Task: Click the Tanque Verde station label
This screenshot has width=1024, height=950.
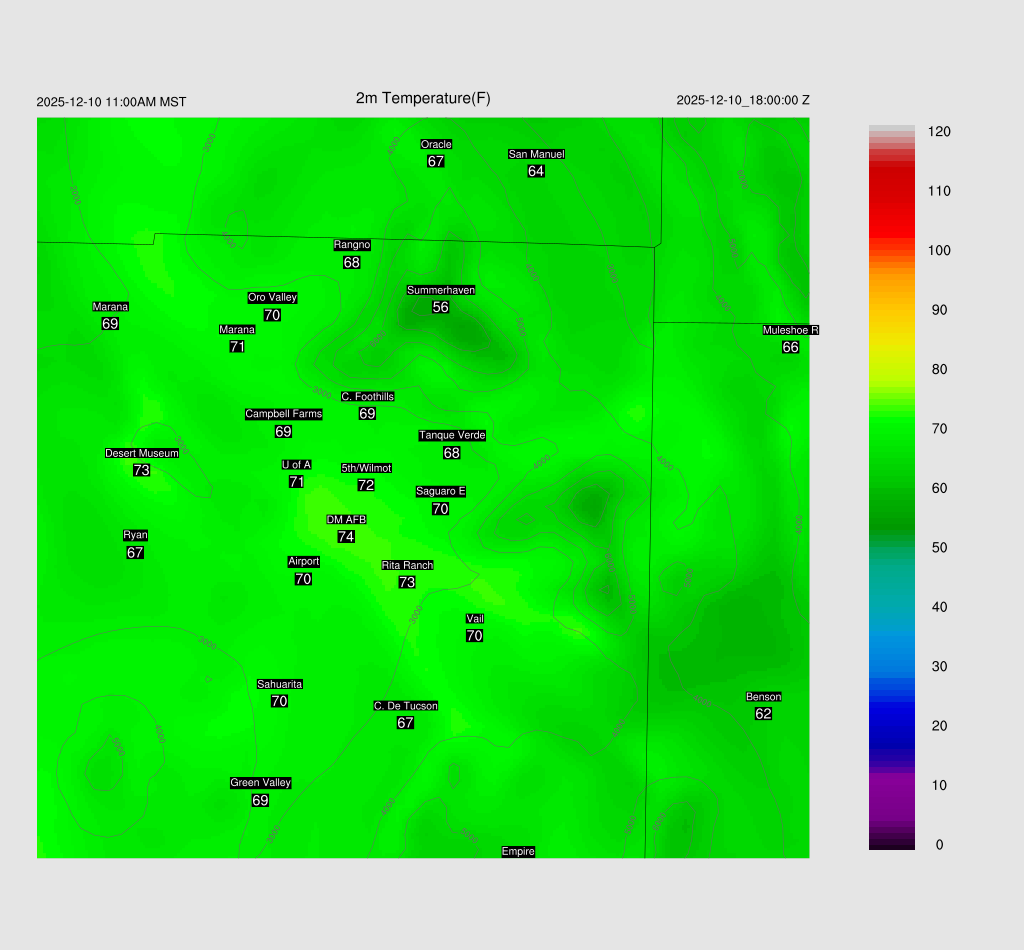Action: click(x=452, y=435)
